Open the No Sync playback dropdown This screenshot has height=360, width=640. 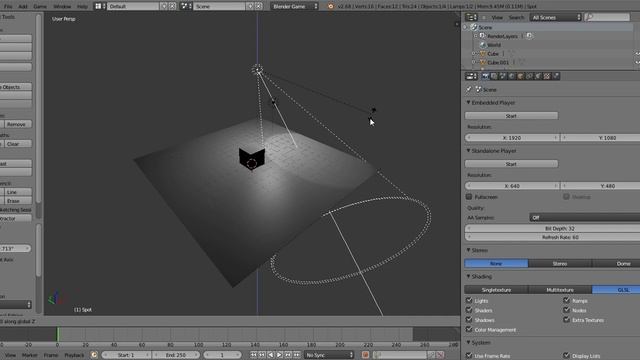[329, 355]
